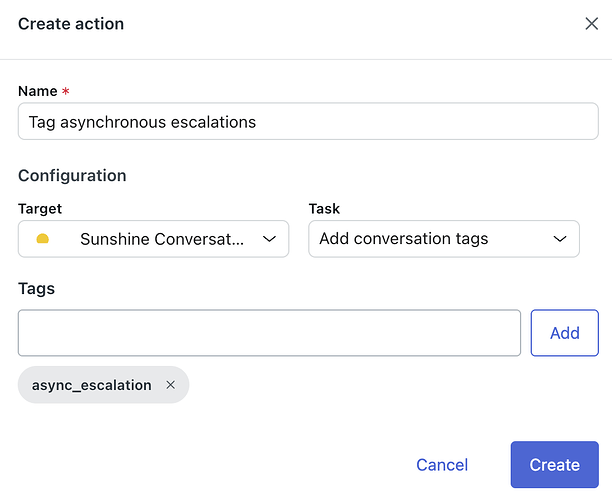Click the Create action dialog title

click(x=71, y=24)
